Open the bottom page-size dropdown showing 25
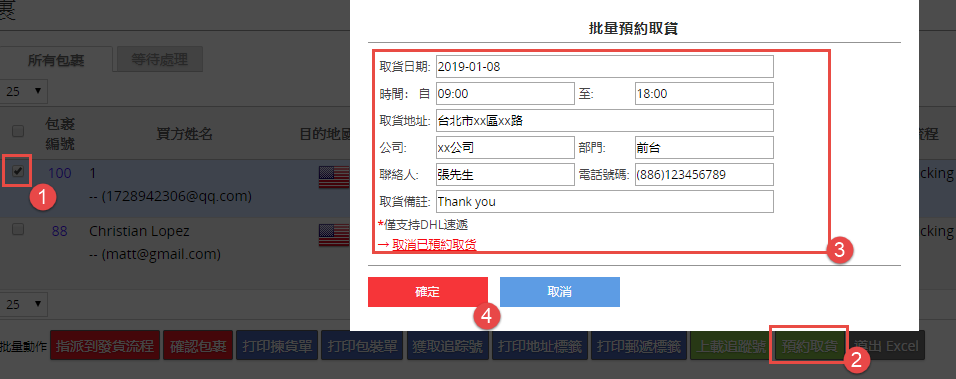This screenshot has width=956, height=379. [23, 304]
